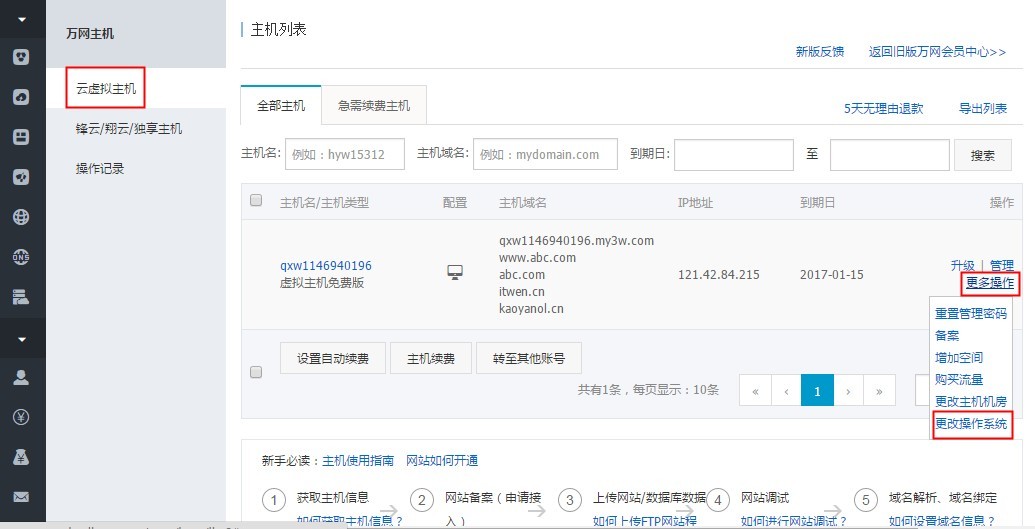1035x529 pixels.
Task: Click the server stack icon in the sidebar
Action: pos(21,295)
